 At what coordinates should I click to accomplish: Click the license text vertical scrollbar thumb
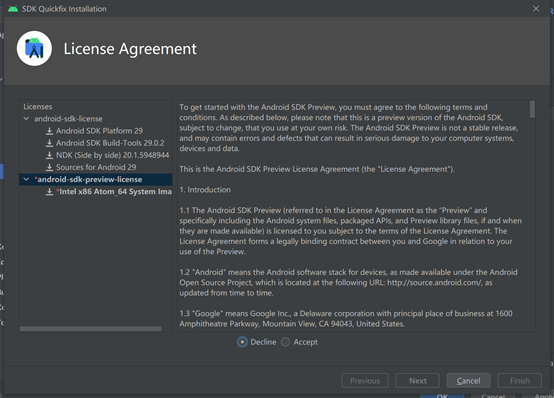click(532, 109)
